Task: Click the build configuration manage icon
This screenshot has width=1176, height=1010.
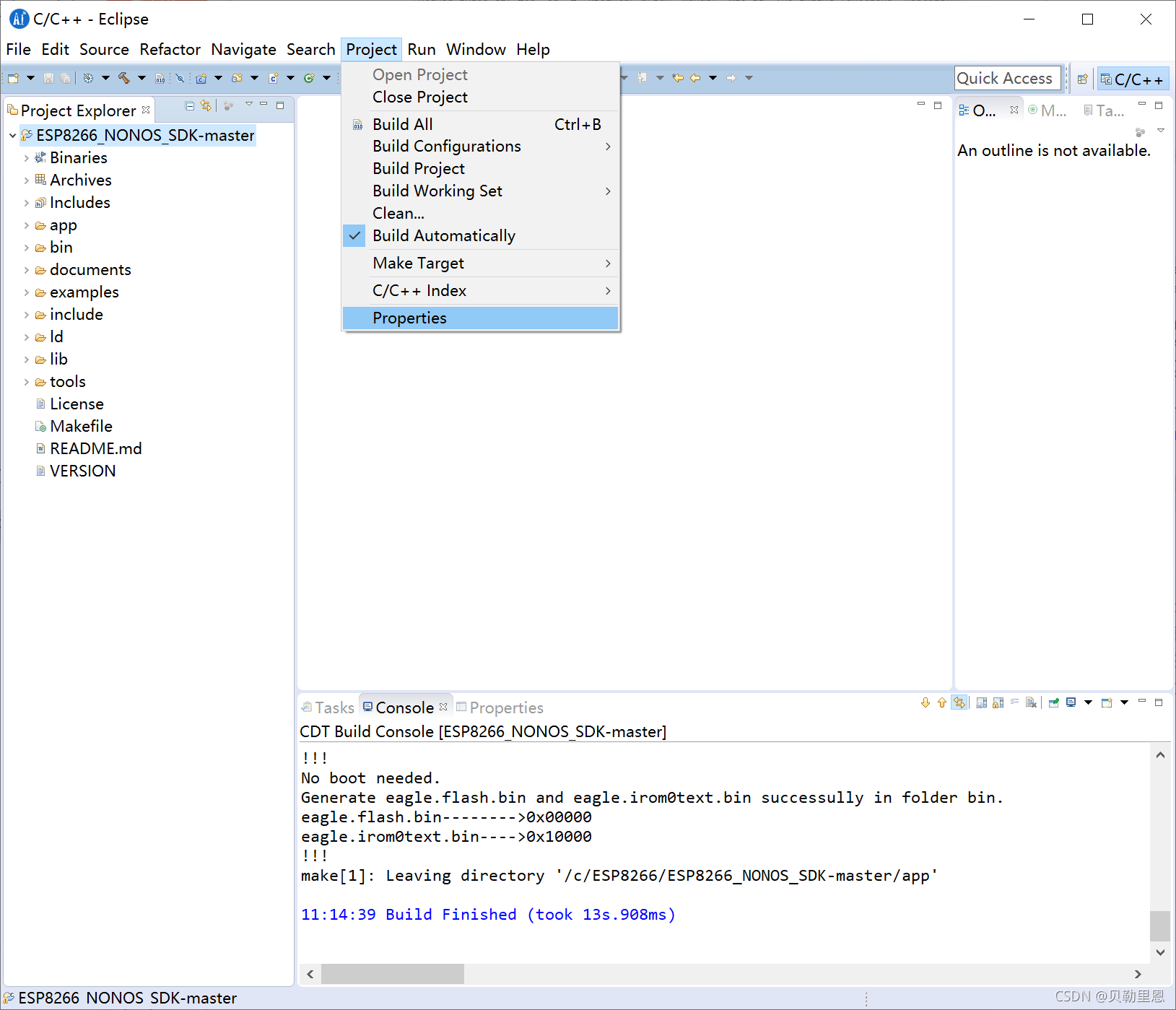Action: (x=88, y=78)
